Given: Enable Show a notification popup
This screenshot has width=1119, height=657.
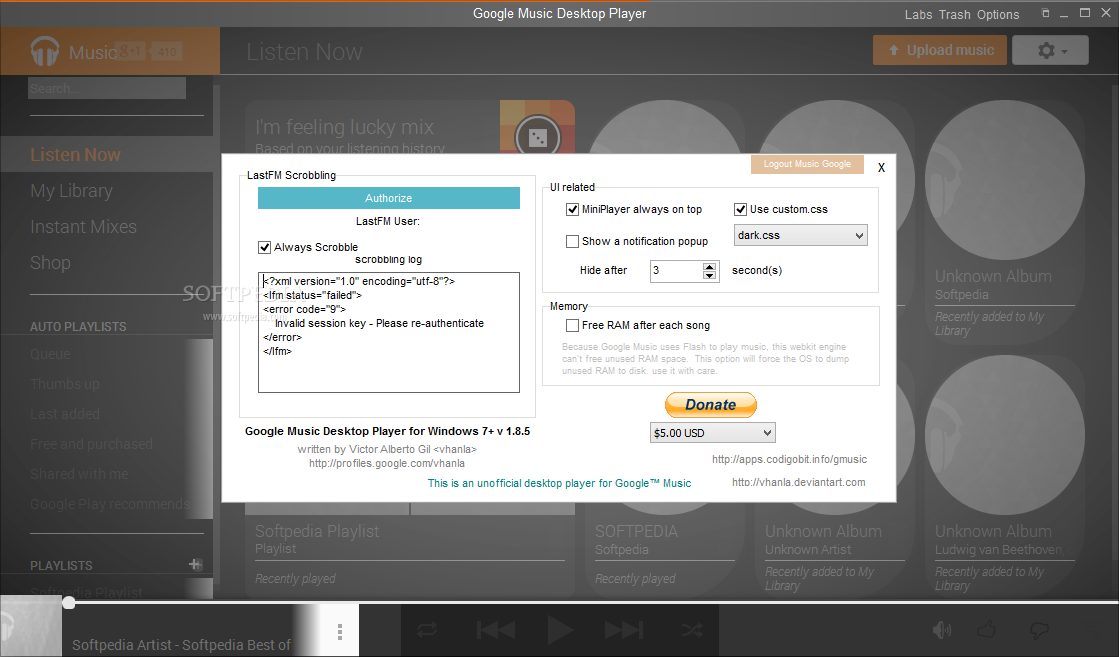Looking at the screenshot, I should 572,242.
